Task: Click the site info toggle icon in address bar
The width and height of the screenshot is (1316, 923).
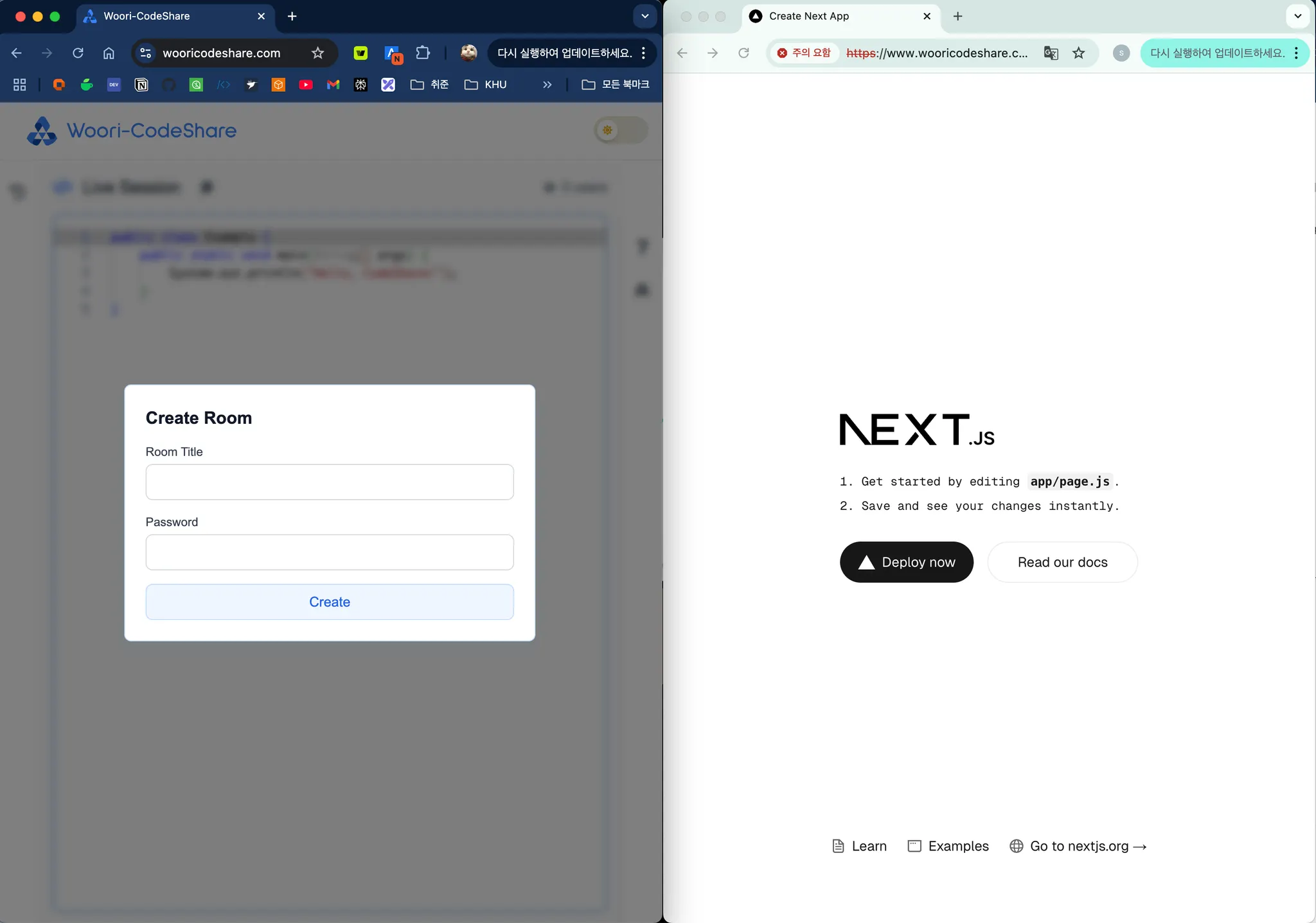Action: click(x=147, y=53)
